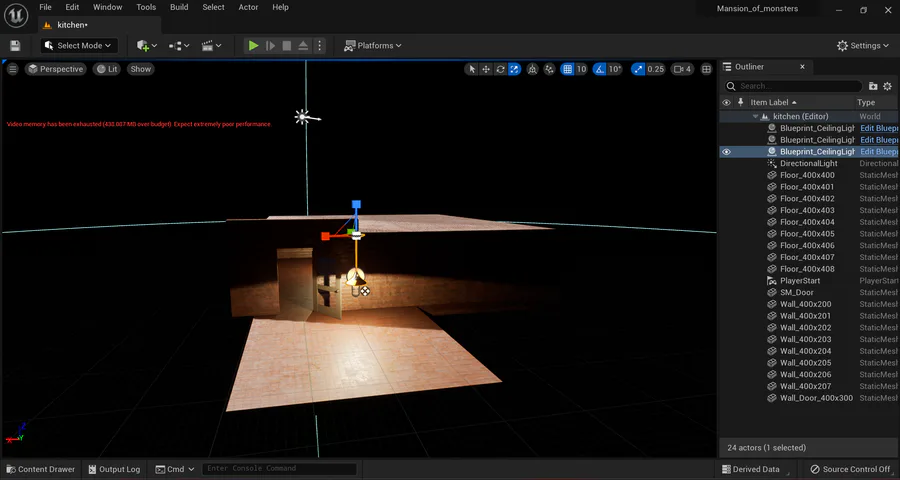The width and height of the screenshot is (900, 480).
Task: Change the grid snap value 10
Action: [x=581, y=69]
